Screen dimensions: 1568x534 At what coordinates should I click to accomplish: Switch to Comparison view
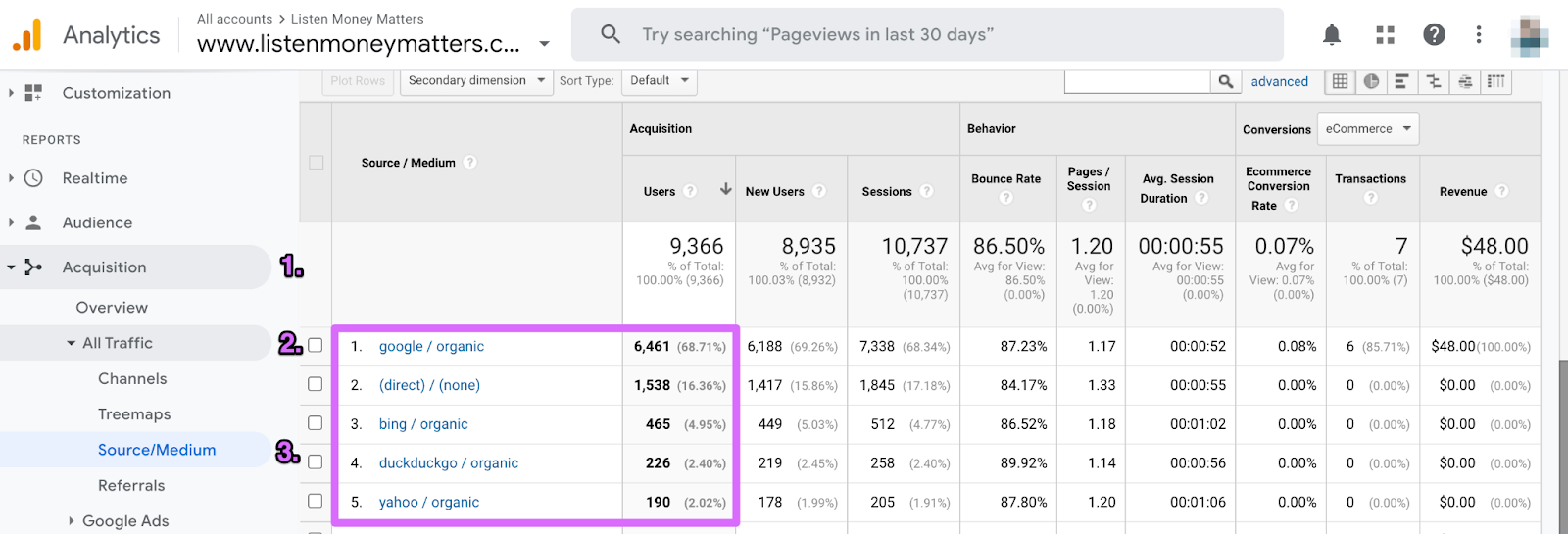1433,81
